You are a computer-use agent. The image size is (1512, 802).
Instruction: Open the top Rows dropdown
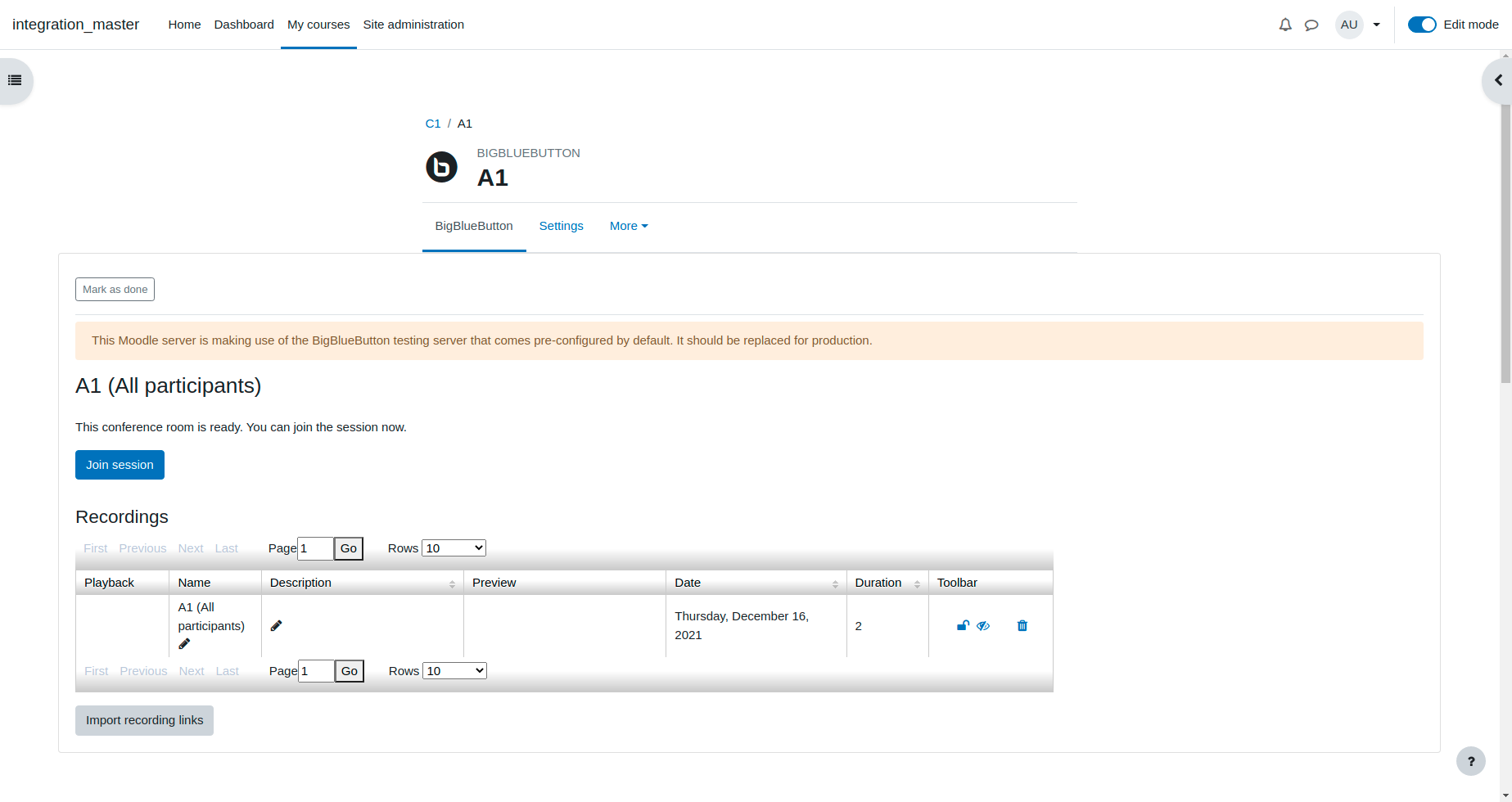[454, 548]
